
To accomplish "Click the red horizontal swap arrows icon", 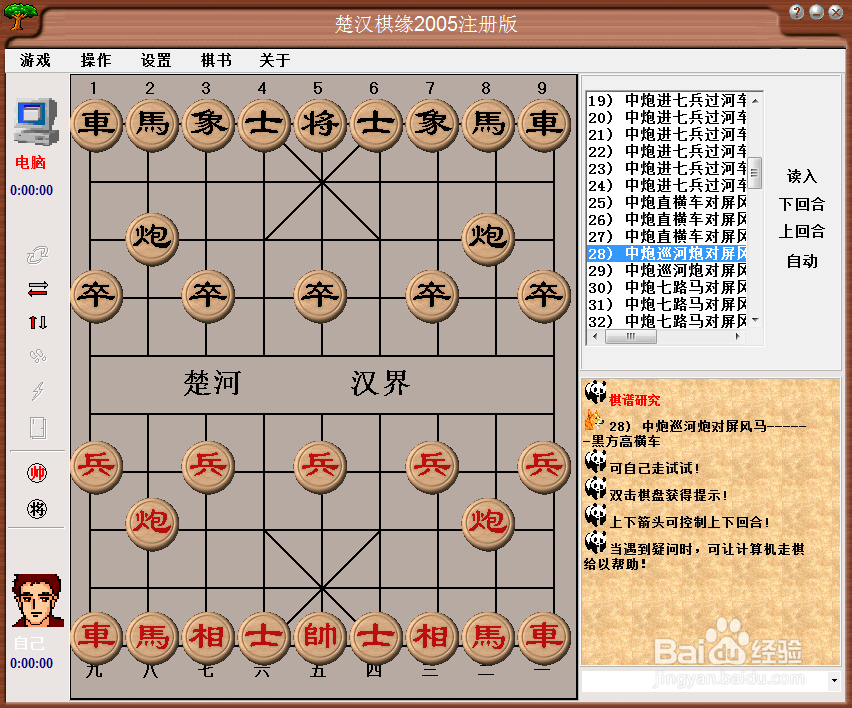I will 37,289.
